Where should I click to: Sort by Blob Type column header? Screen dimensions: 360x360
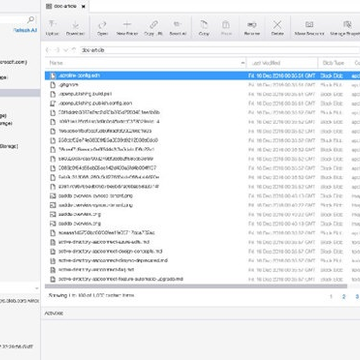[333, 63]
